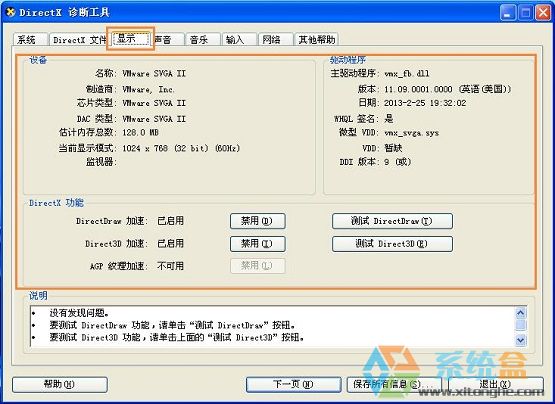Image resolution: width=555 pixels, height=404 pixels.
Task: Click the WHQL 签名 value 是
Action: (389, 118)
